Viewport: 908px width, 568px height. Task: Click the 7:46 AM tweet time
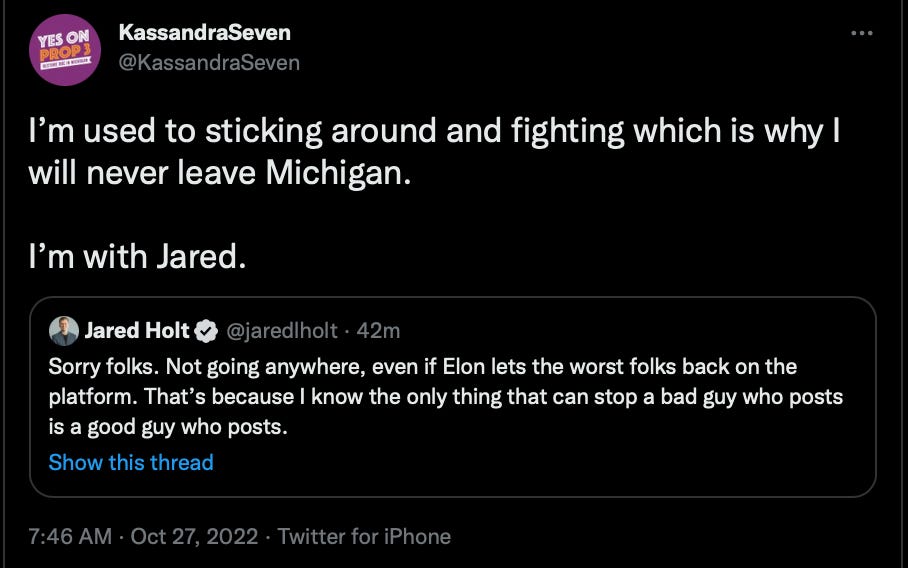click(70, 537)
